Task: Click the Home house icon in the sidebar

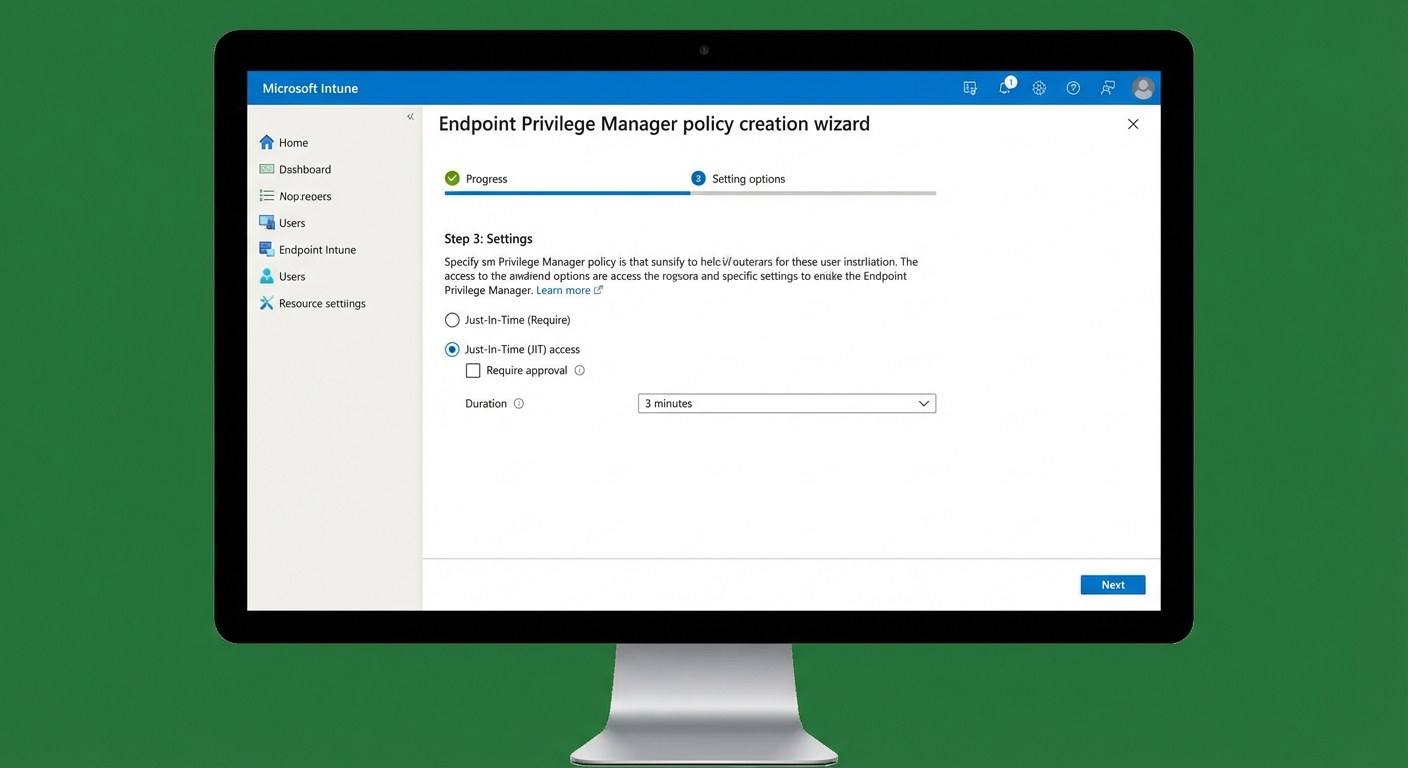Action: click(267, 142)
